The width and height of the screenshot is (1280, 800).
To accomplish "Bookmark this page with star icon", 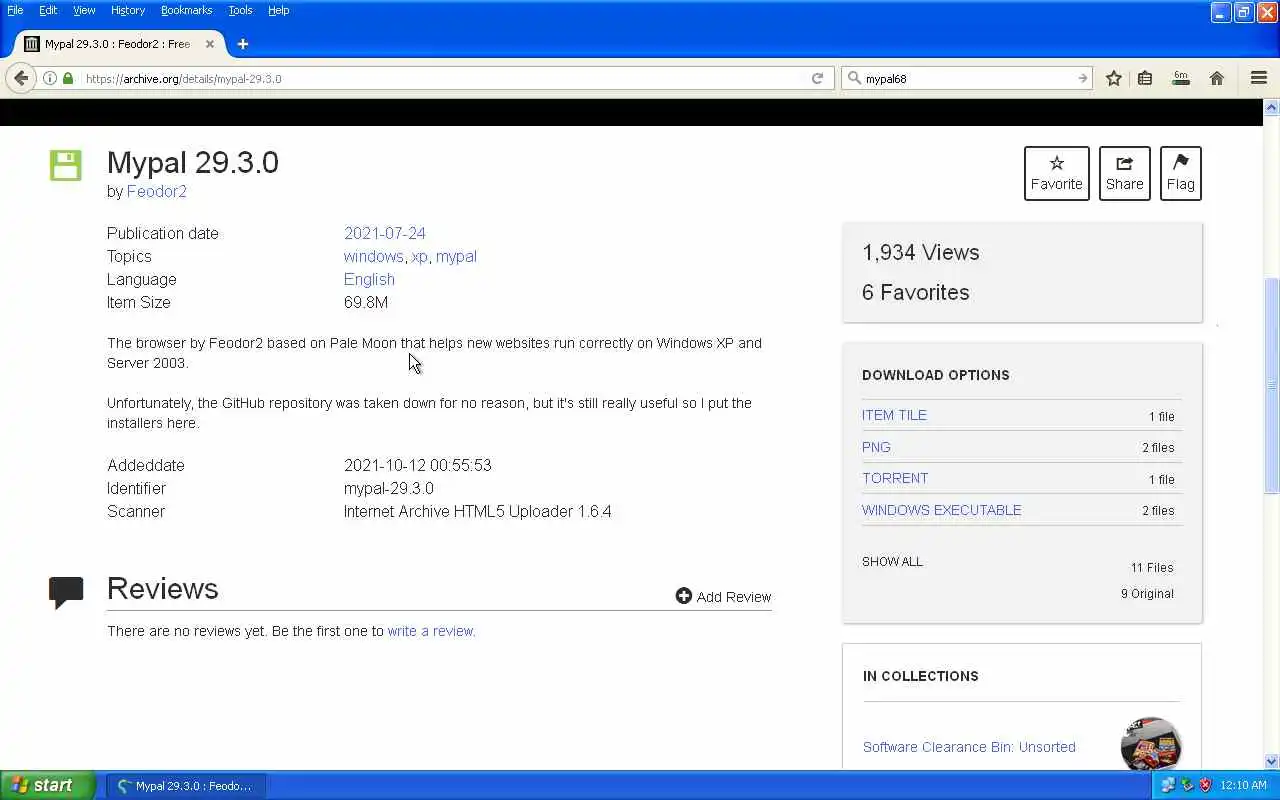I will [1114, 78].
